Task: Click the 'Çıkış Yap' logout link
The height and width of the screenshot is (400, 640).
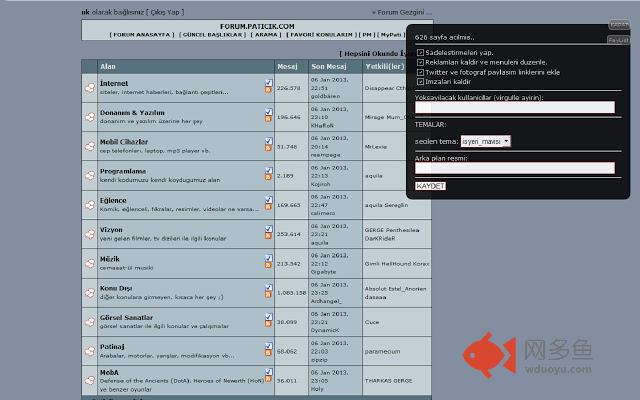Action: (x=167, y=12)
